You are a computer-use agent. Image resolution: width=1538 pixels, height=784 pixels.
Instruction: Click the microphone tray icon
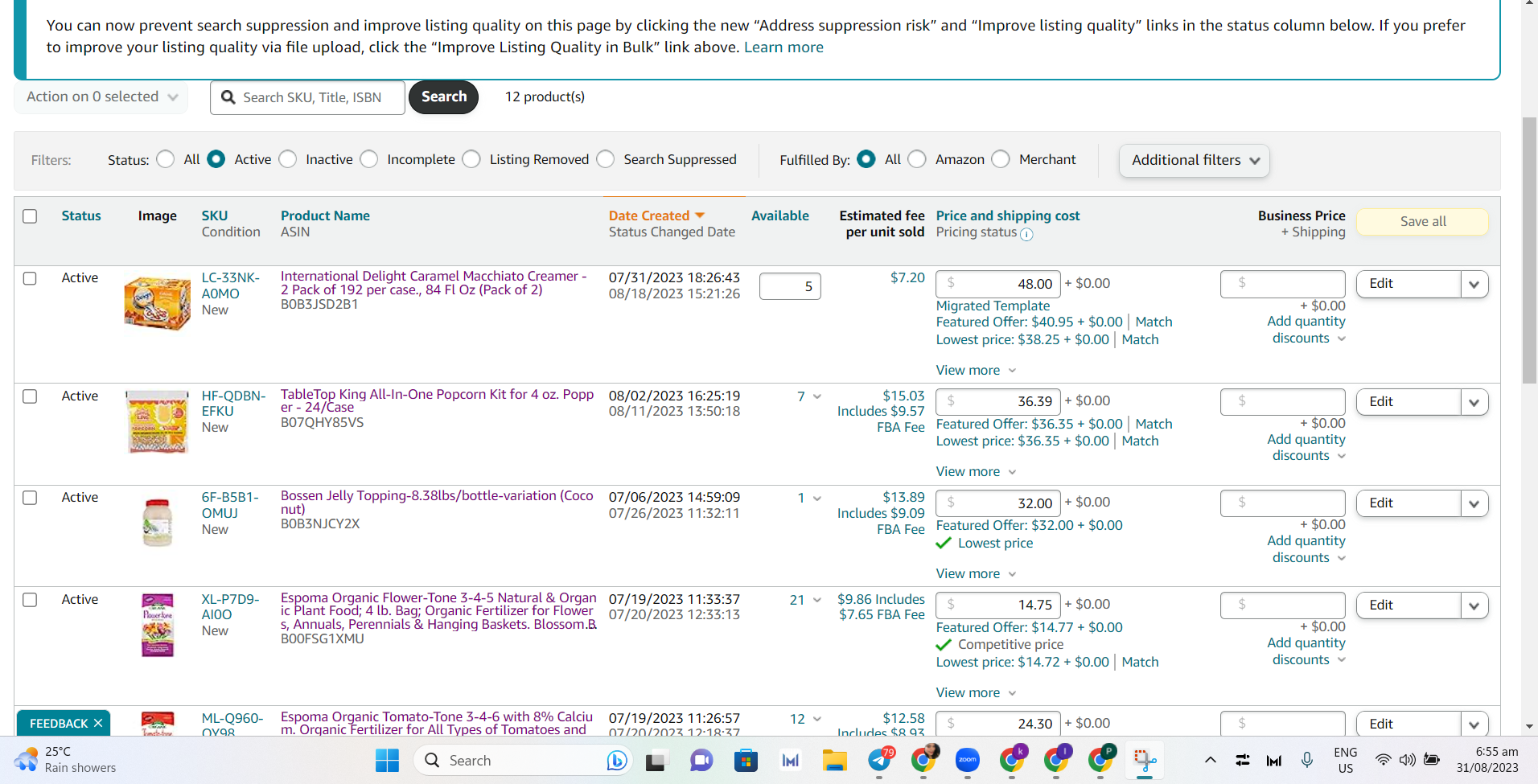[1307, 760]
